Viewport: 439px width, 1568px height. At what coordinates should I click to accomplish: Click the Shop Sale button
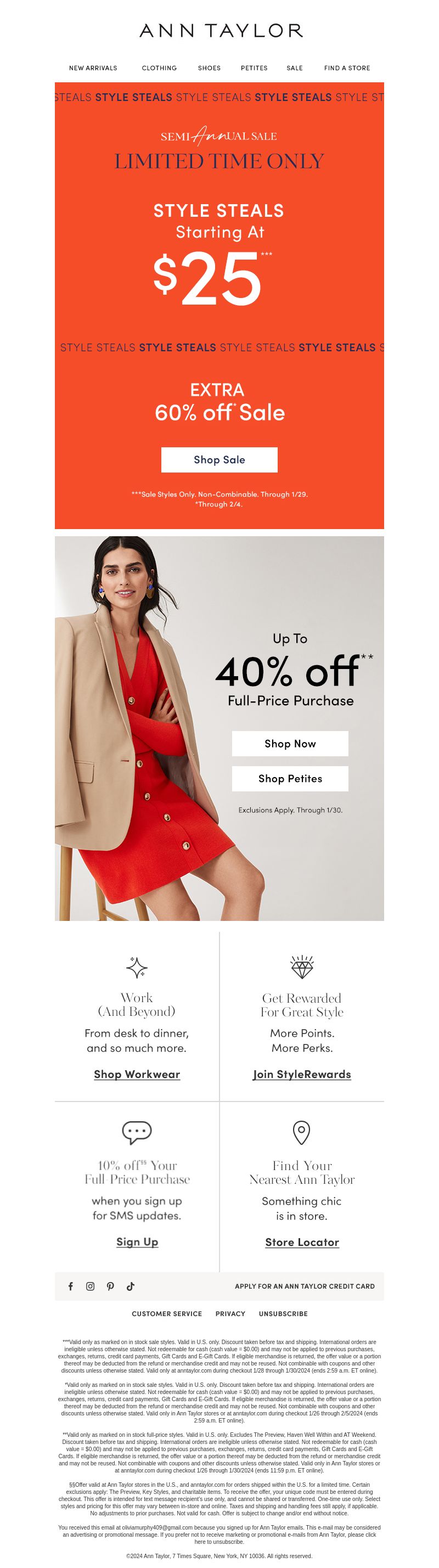pyautogui.click(x=219, y=459)
